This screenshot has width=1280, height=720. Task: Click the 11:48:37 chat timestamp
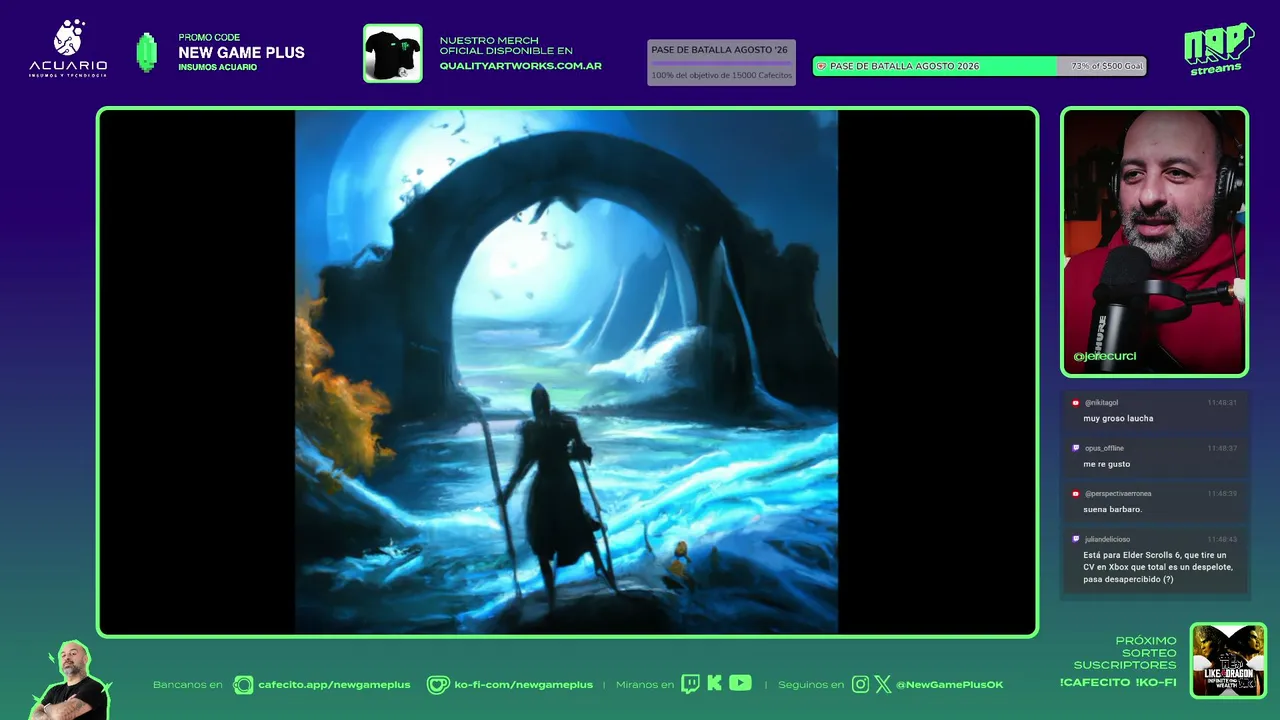point(1222,448)
